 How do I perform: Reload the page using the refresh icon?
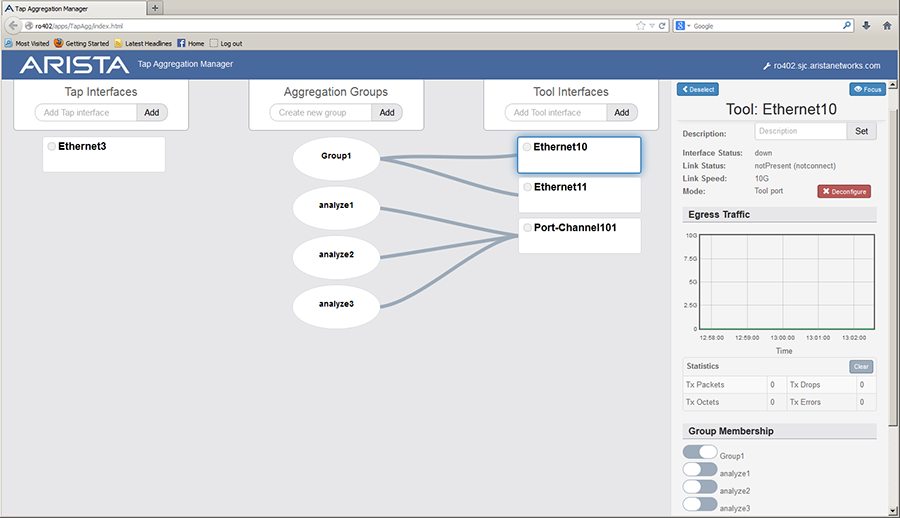pos(662,26)
